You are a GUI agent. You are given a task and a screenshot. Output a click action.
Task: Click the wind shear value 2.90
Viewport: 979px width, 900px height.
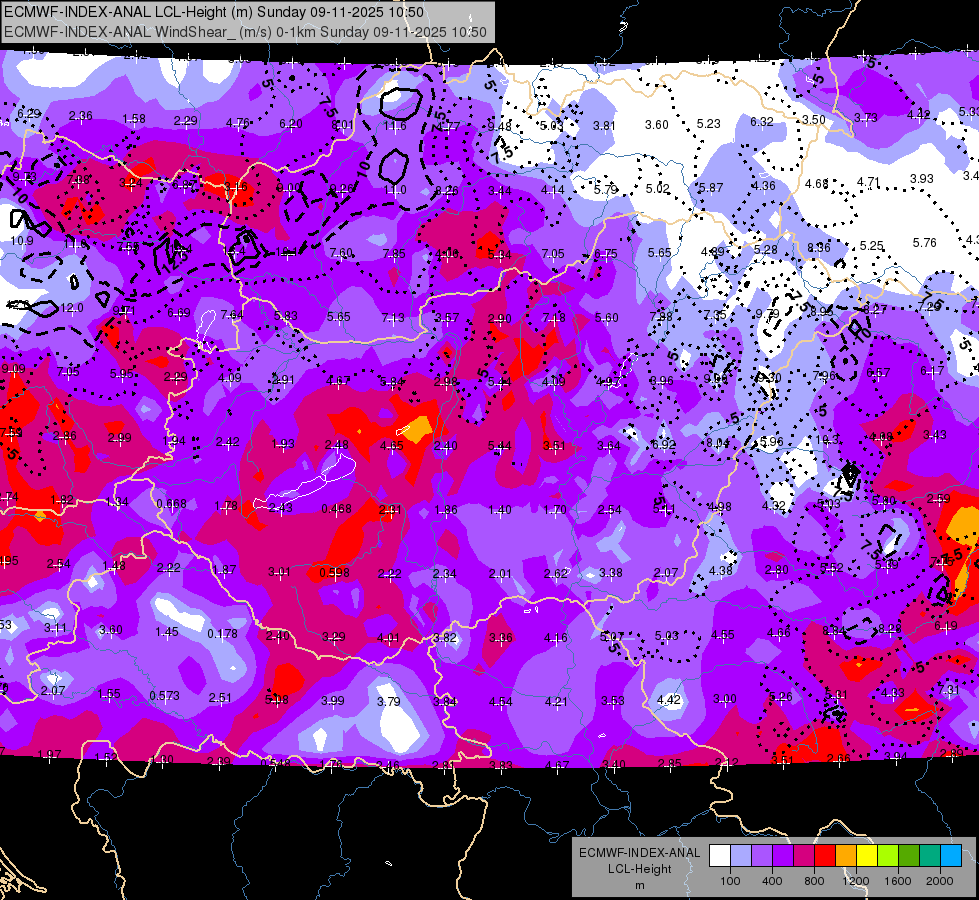[x=499, y=319]
